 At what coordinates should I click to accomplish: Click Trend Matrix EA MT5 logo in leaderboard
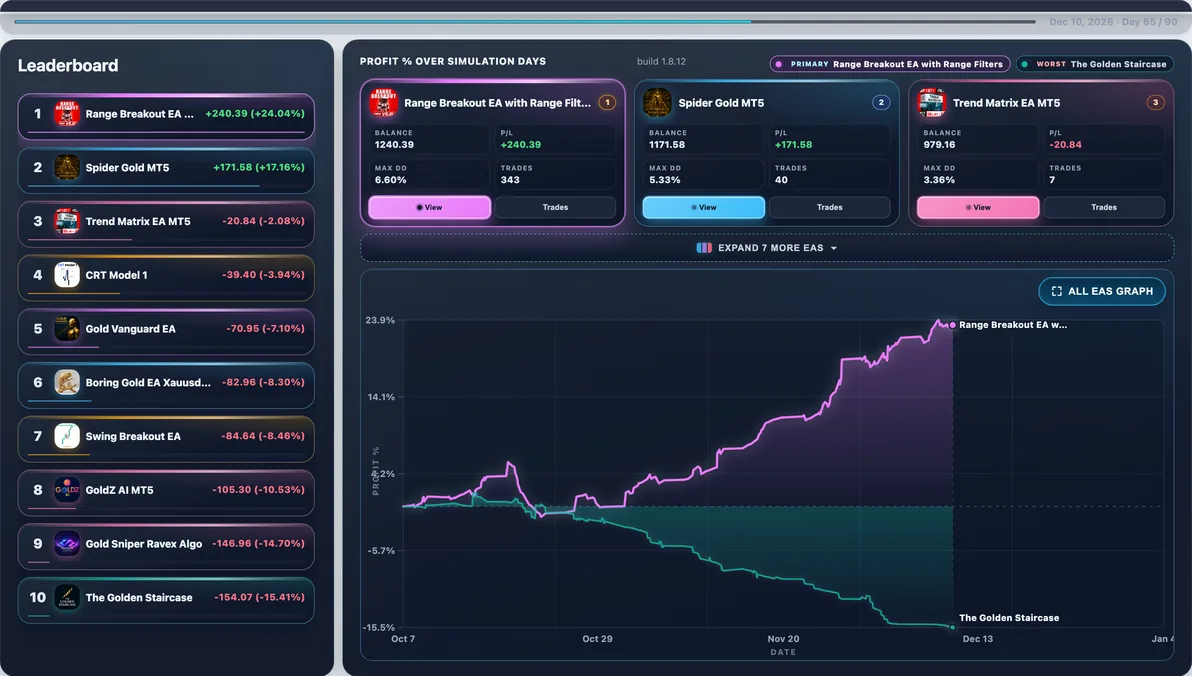click(67, 221)
